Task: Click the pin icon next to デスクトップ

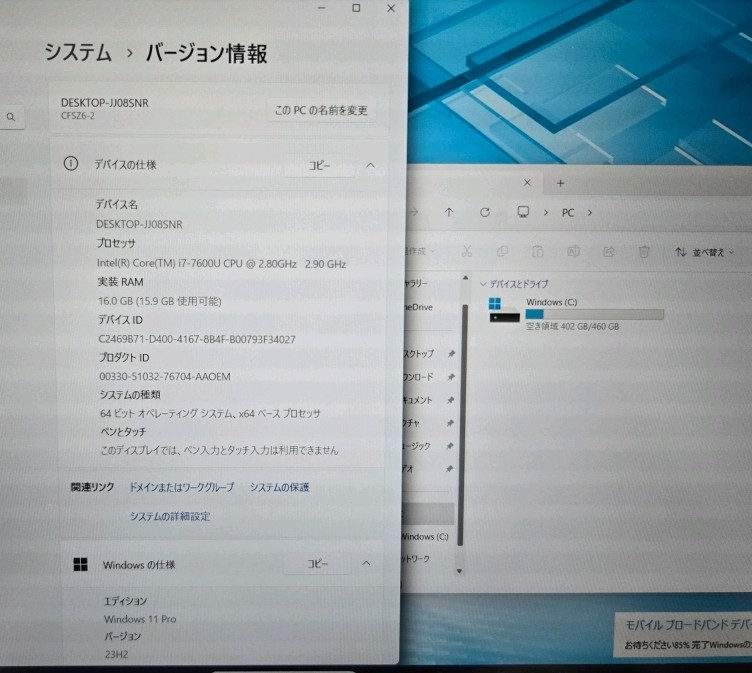Action: (x=451, y=354)
